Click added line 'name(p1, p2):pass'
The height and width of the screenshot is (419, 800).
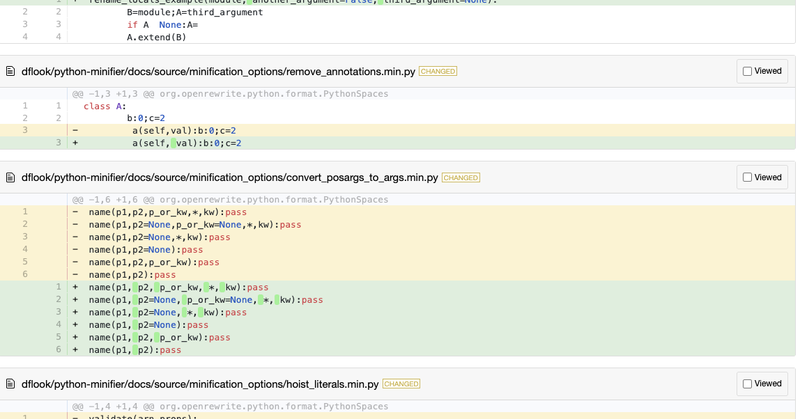pyautogui.click(x=135, y=350)
